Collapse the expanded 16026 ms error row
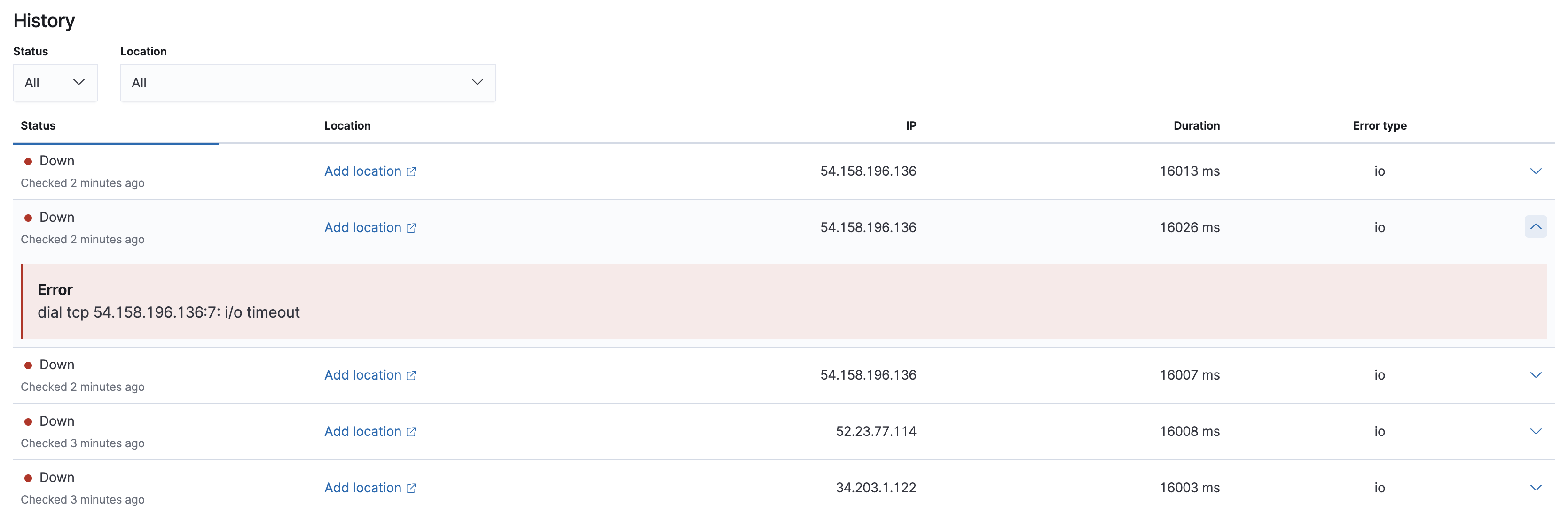 tap(1535, 227)
